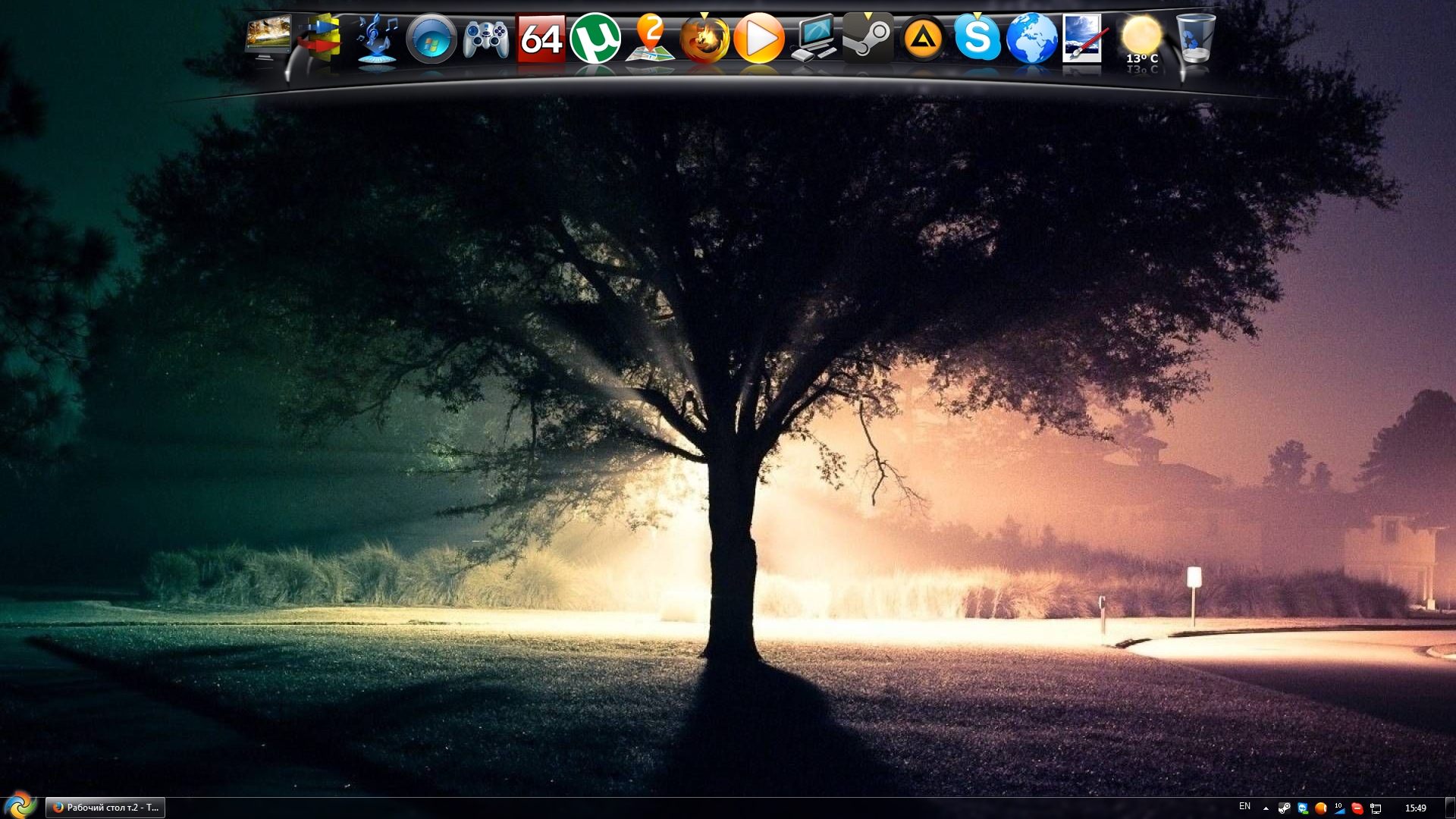Open AIDA64 from the dock
This screenshot has width=1456, height=819.
click(541, 38)
